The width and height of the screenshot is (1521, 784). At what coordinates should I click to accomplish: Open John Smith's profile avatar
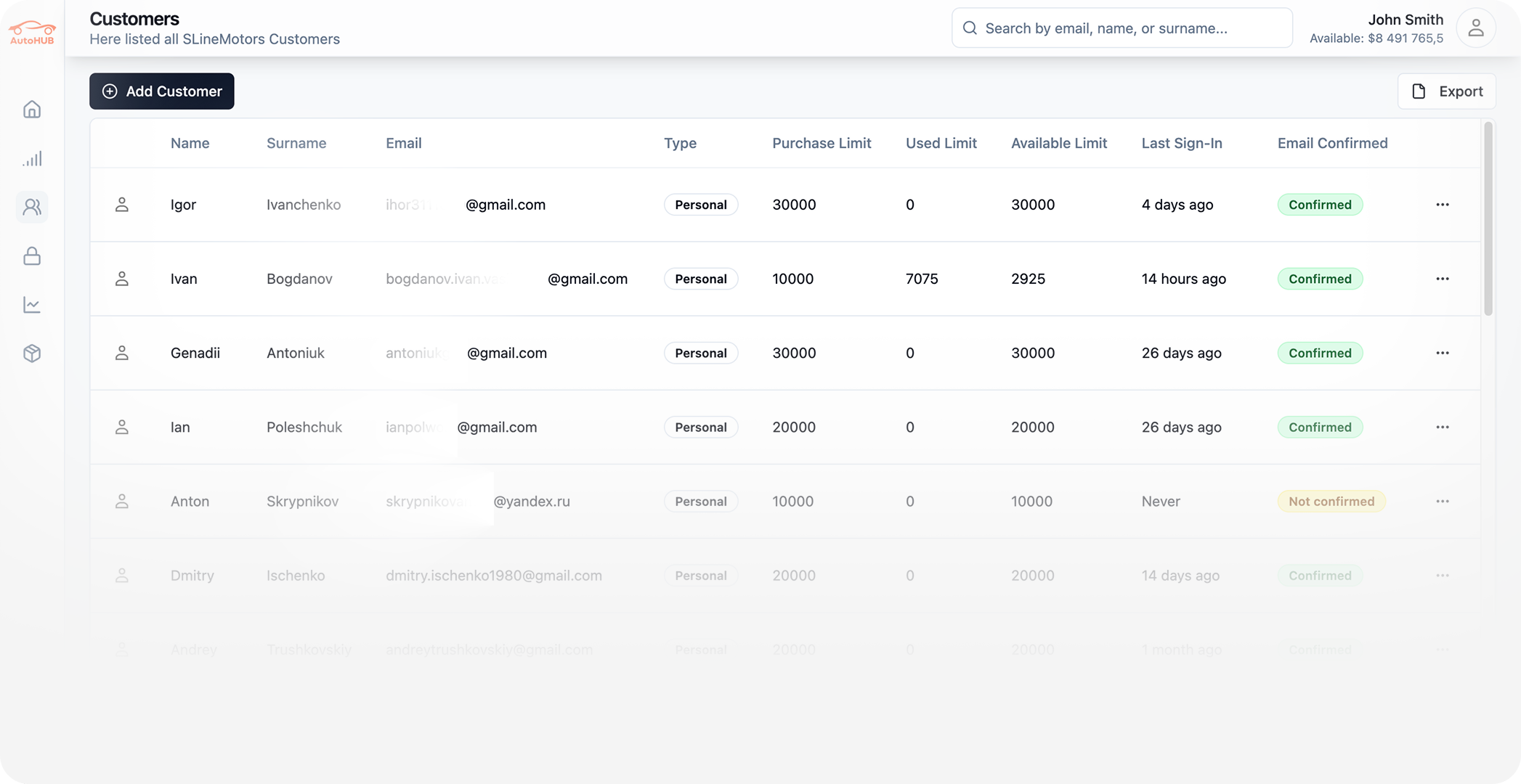tap(1476, 28)
